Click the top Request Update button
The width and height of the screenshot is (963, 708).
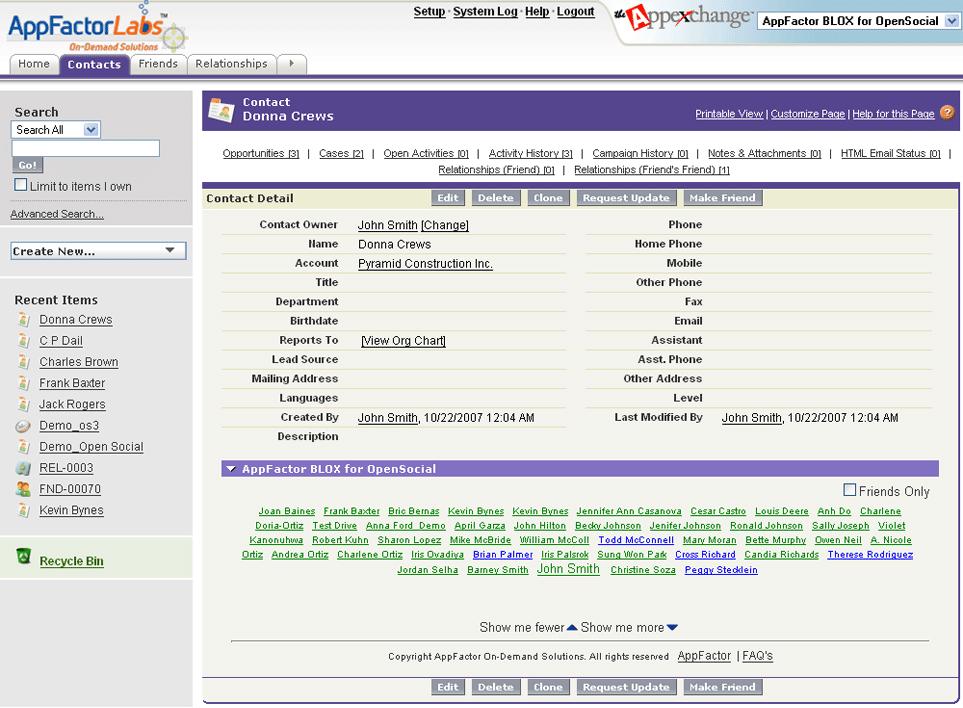click(x=626, y=198)
